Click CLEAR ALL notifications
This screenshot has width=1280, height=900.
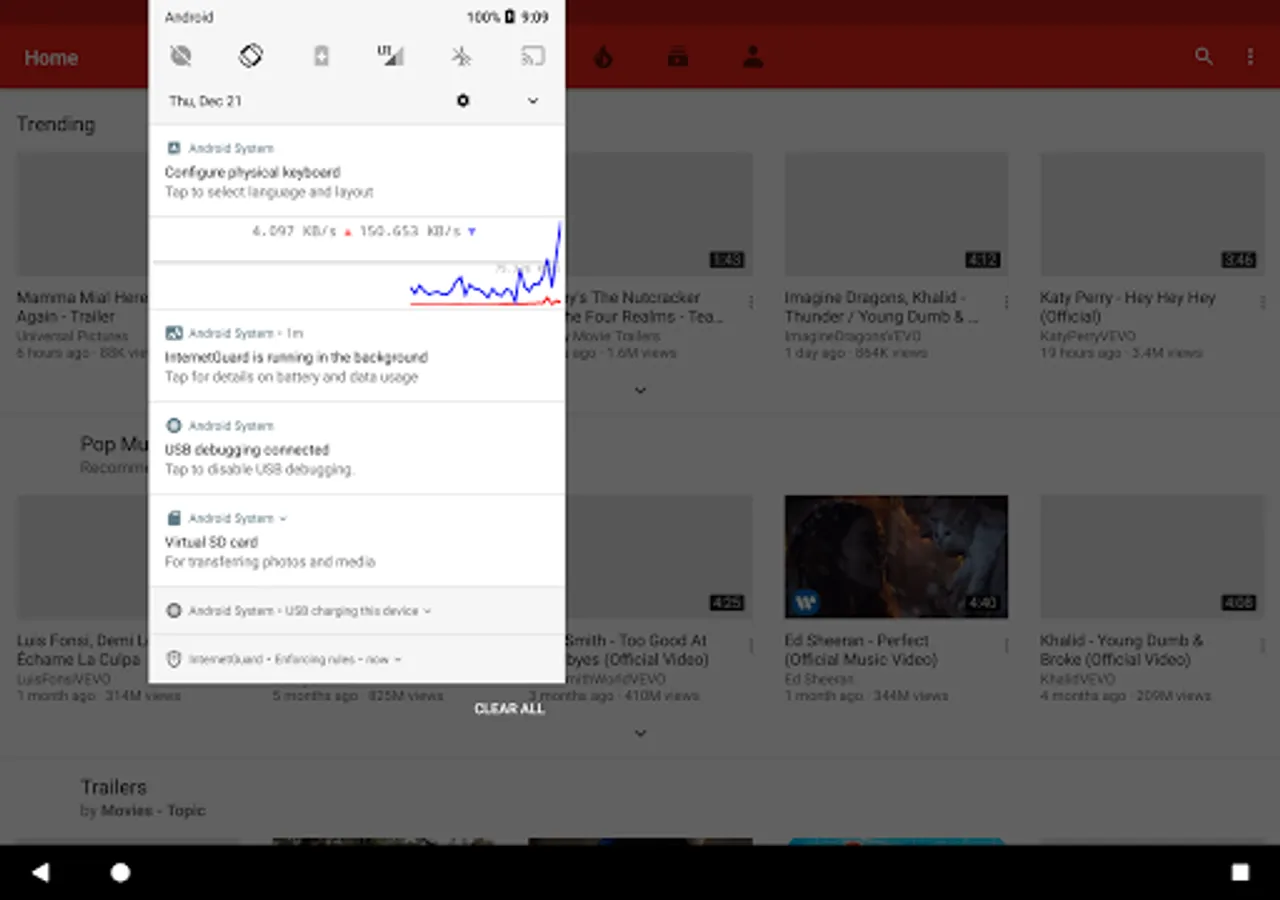510,709
